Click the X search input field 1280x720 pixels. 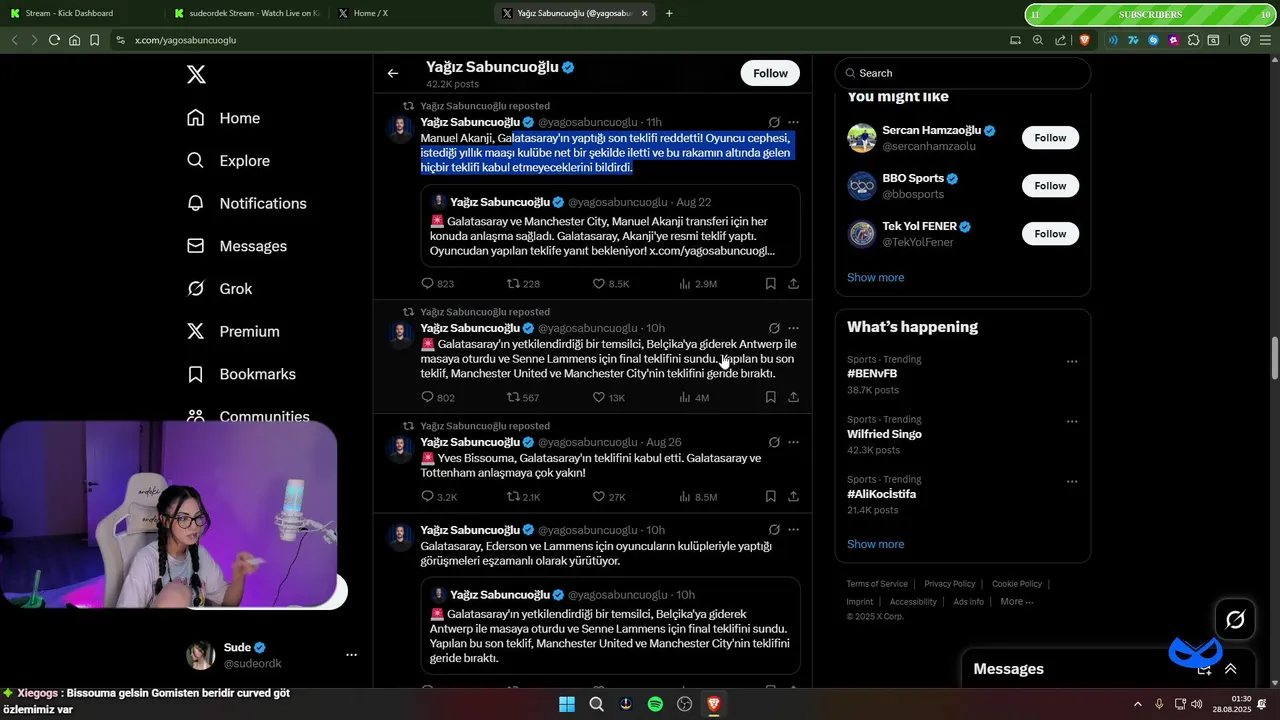tap(963, 73)
